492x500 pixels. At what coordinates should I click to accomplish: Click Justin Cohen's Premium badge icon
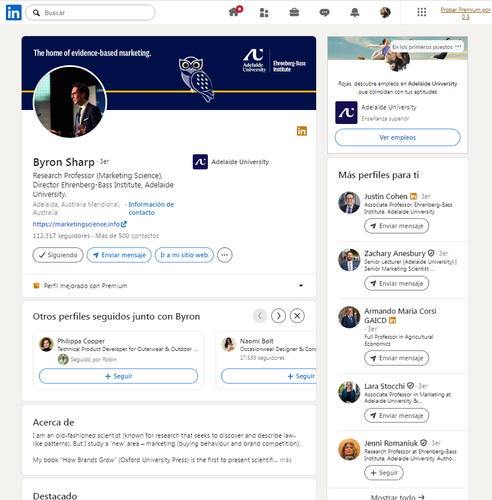click(x=413, y=196)
